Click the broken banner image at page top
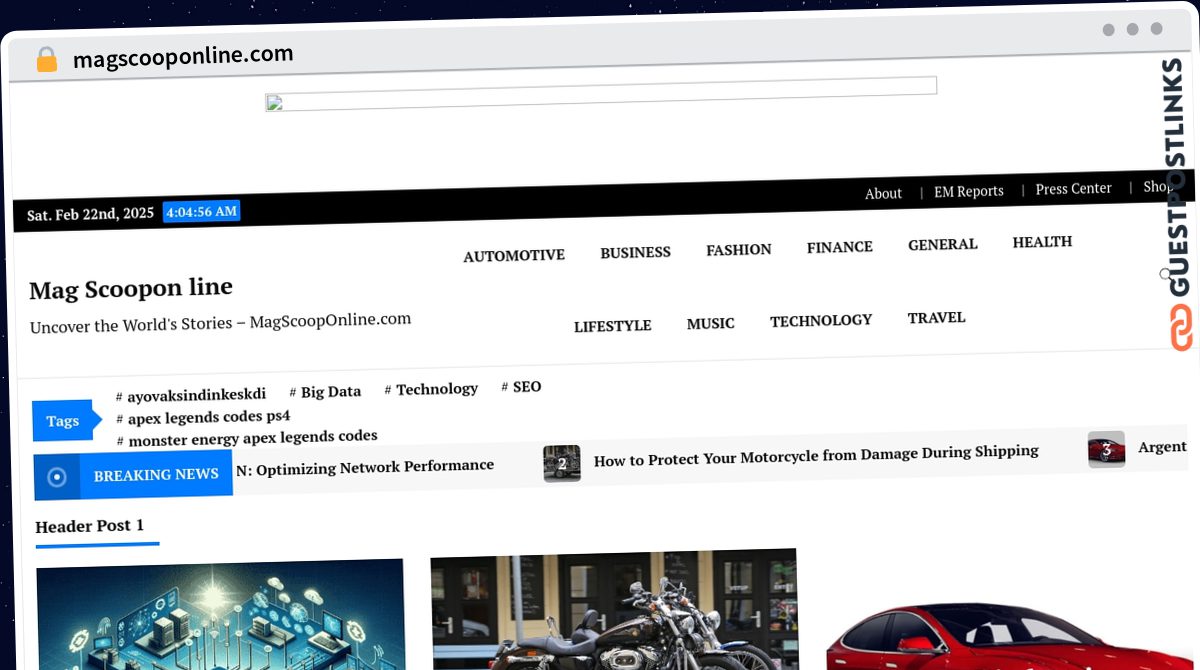Screen dimensions: 1200x670 (601, 94)
